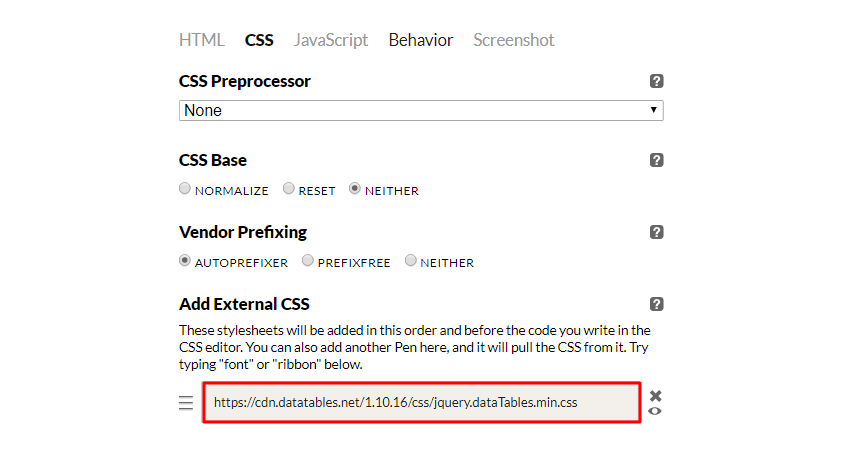Click the reorder handle beside the stylesheet URL
The width and height of the screenshot is (850, 450).
[186, 403]
